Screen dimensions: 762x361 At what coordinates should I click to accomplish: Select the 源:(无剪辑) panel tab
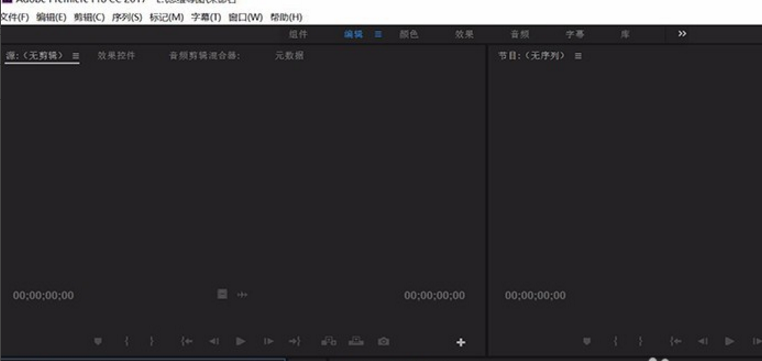(x=35, y=55)
